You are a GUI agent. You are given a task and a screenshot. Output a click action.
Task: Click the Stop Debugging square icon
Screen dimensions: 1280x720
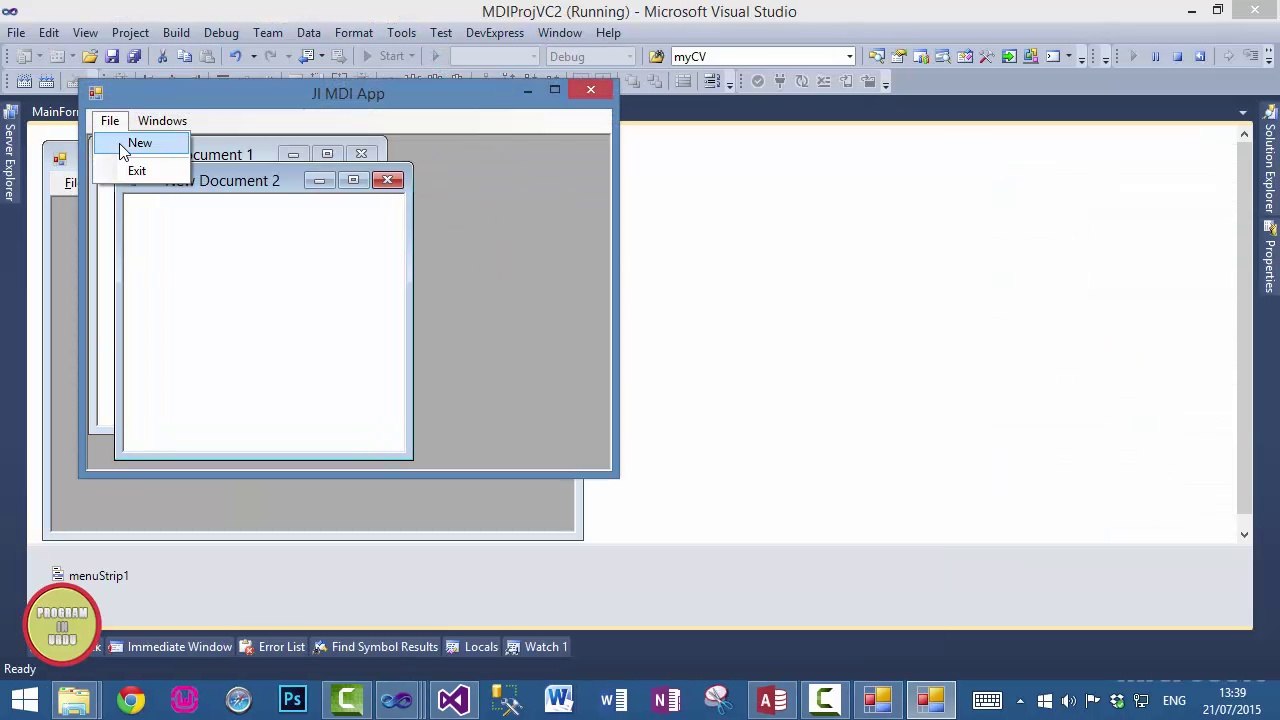point(1177,56)
